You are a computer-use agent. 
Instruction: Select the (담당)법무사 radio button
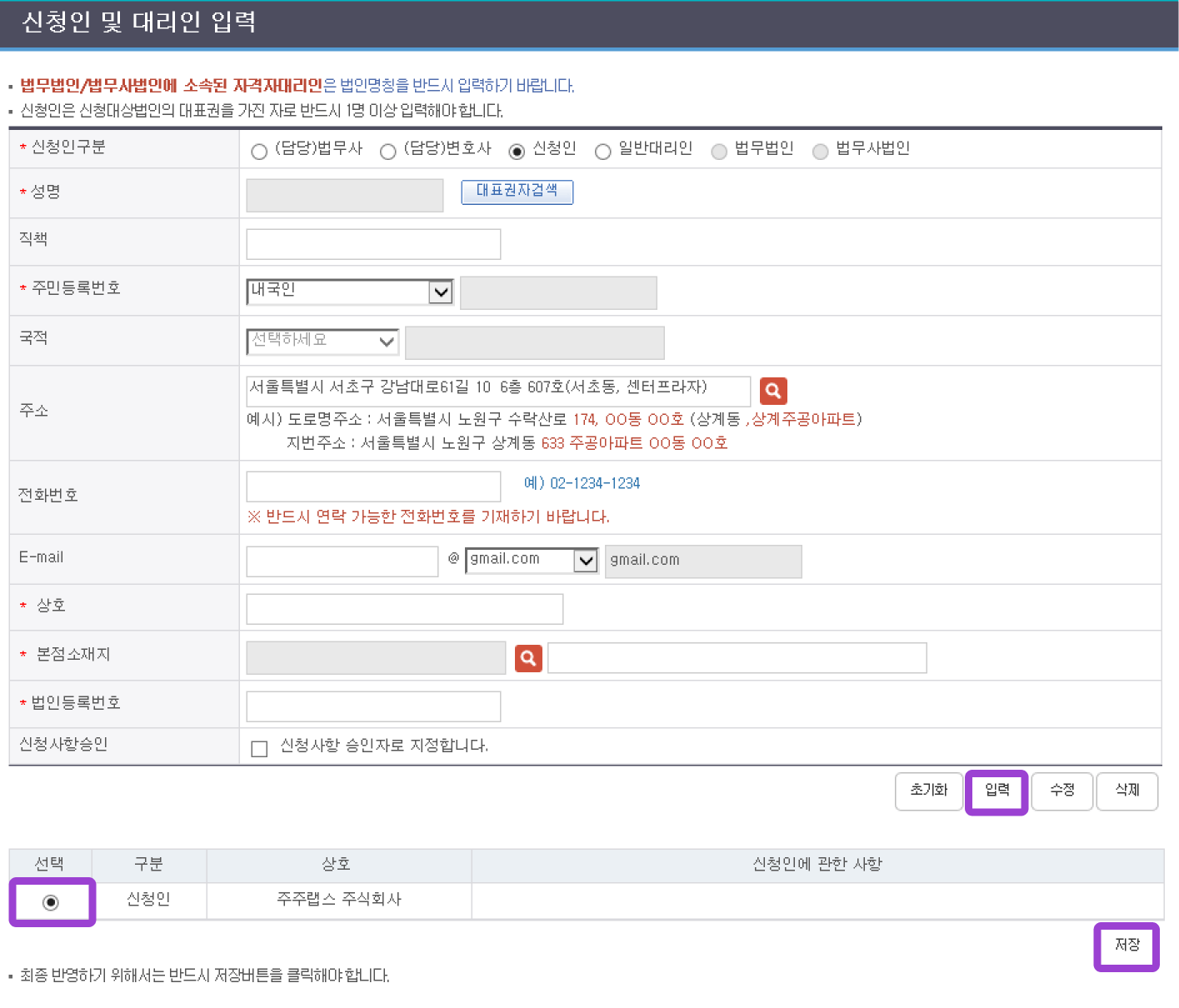point(258,151)
